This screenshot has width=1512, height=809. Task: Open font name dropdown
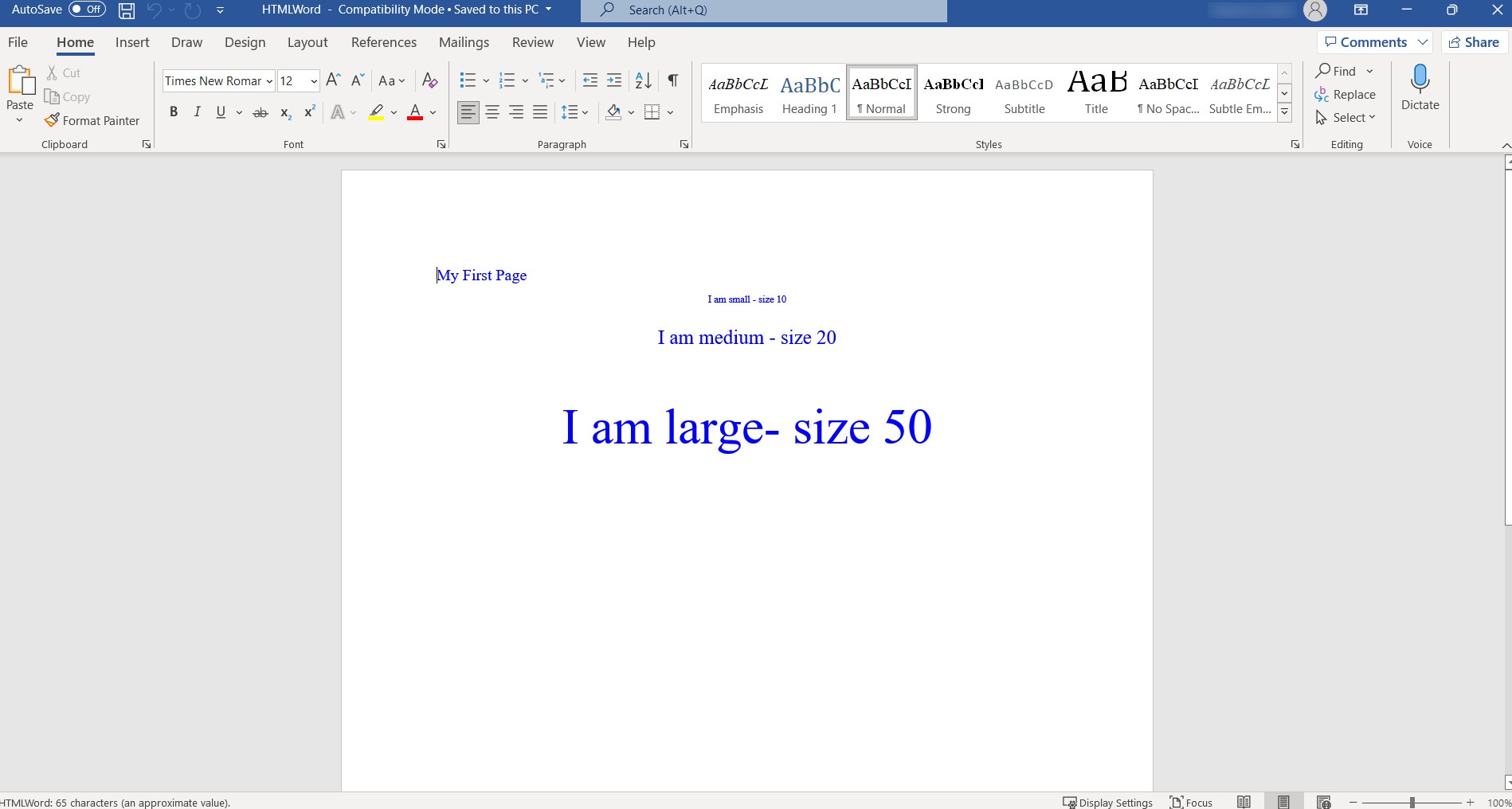tap(269, 81)
